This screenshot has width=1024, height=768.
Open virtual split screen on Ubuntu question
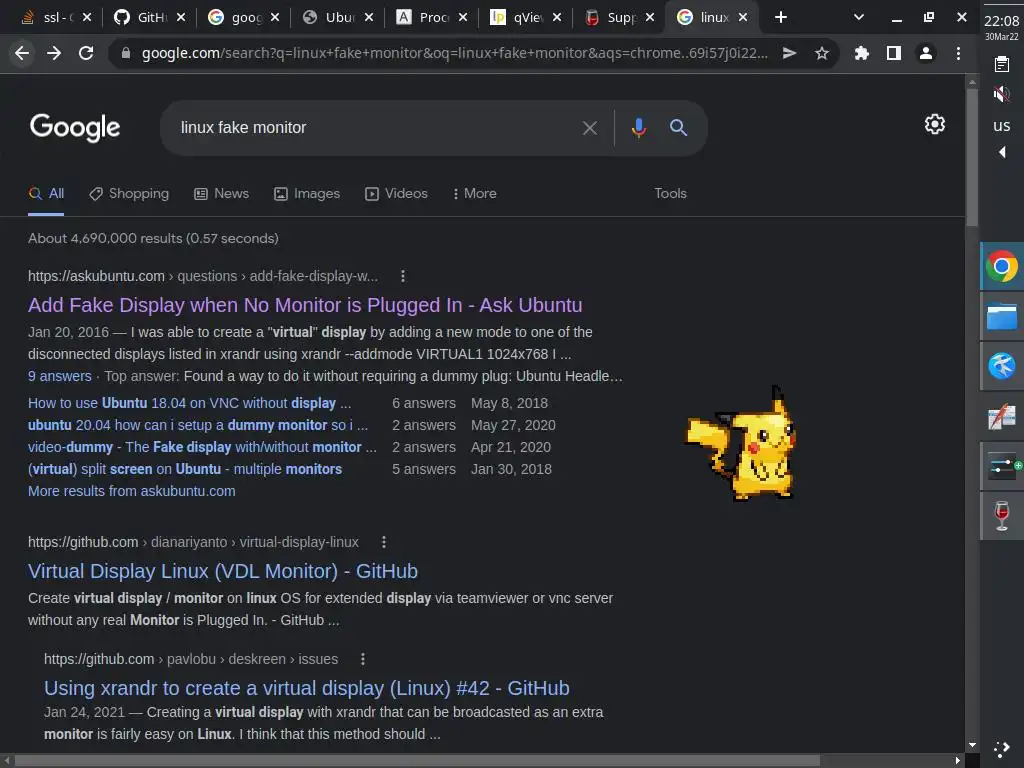[x=185, y=469]
